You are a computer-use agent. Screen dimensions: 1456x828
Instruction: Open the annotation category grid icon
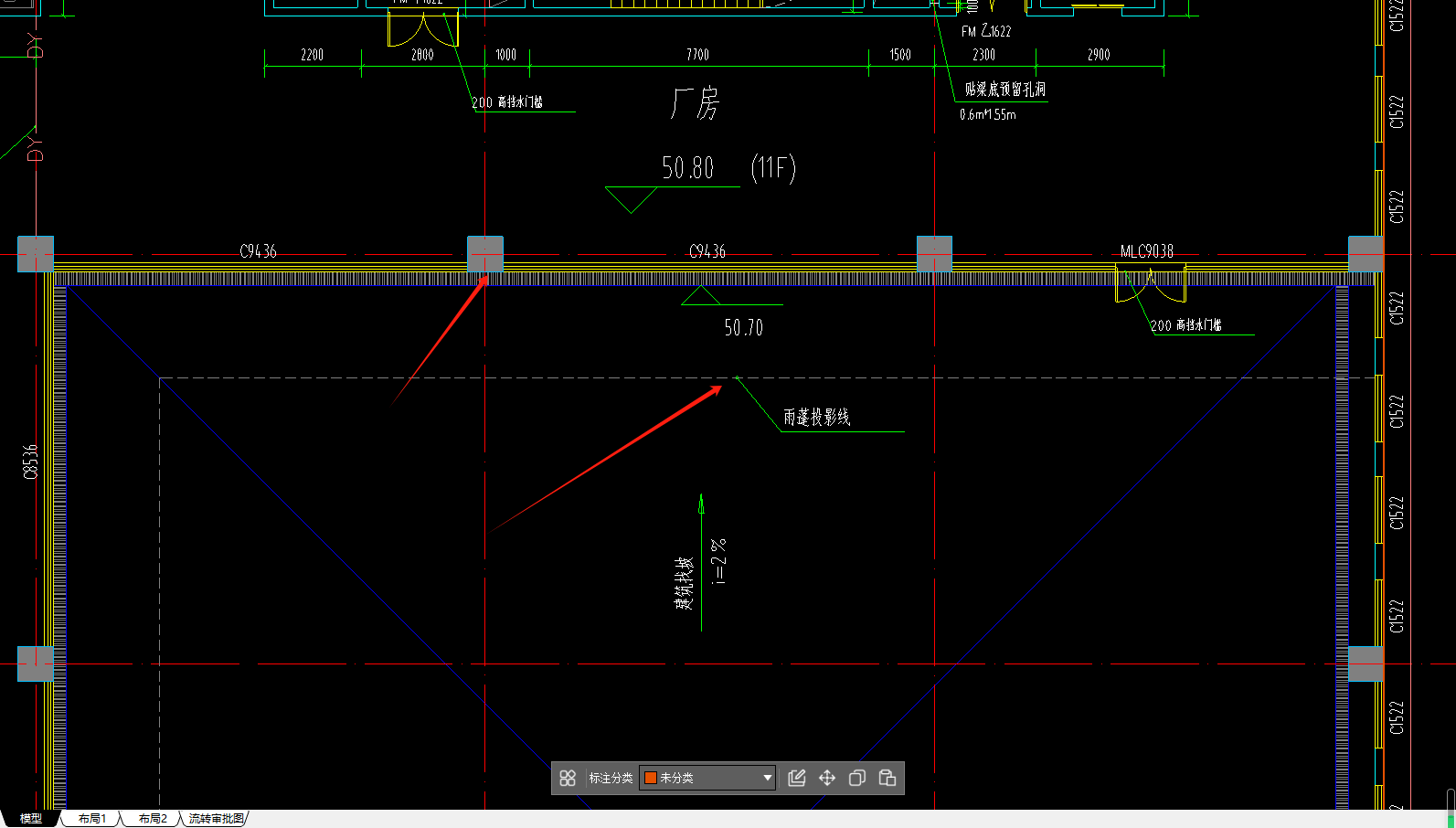(x=568, y=778)
